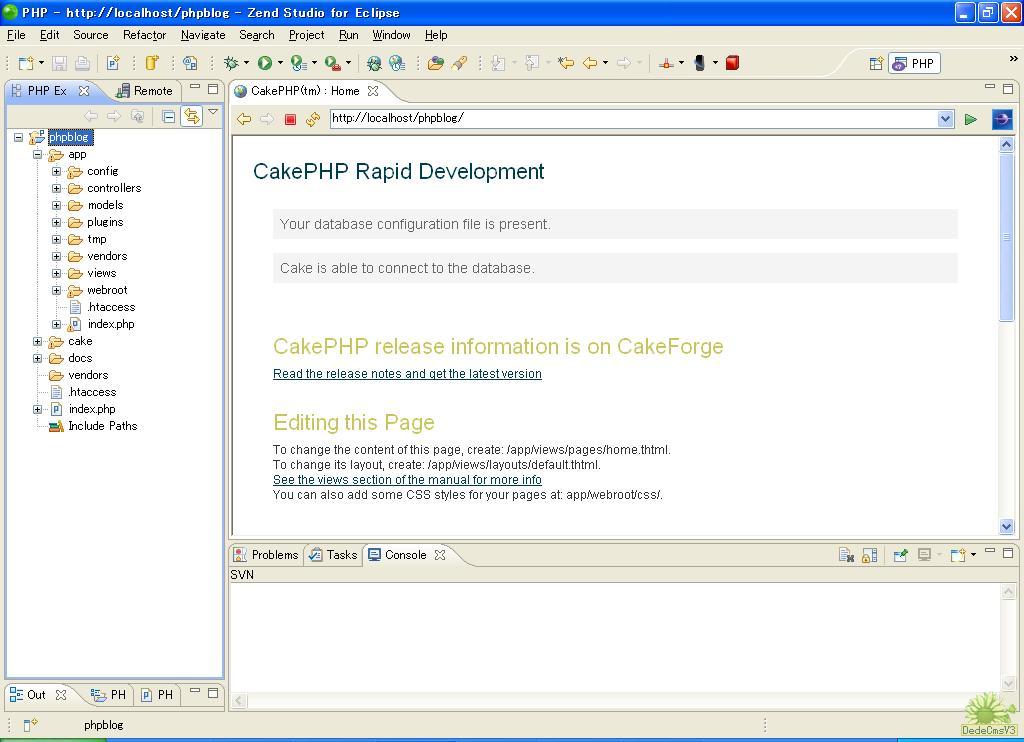
Task: Open Run dropdown arrow in toolbar
Action: (x=280, y=63)
